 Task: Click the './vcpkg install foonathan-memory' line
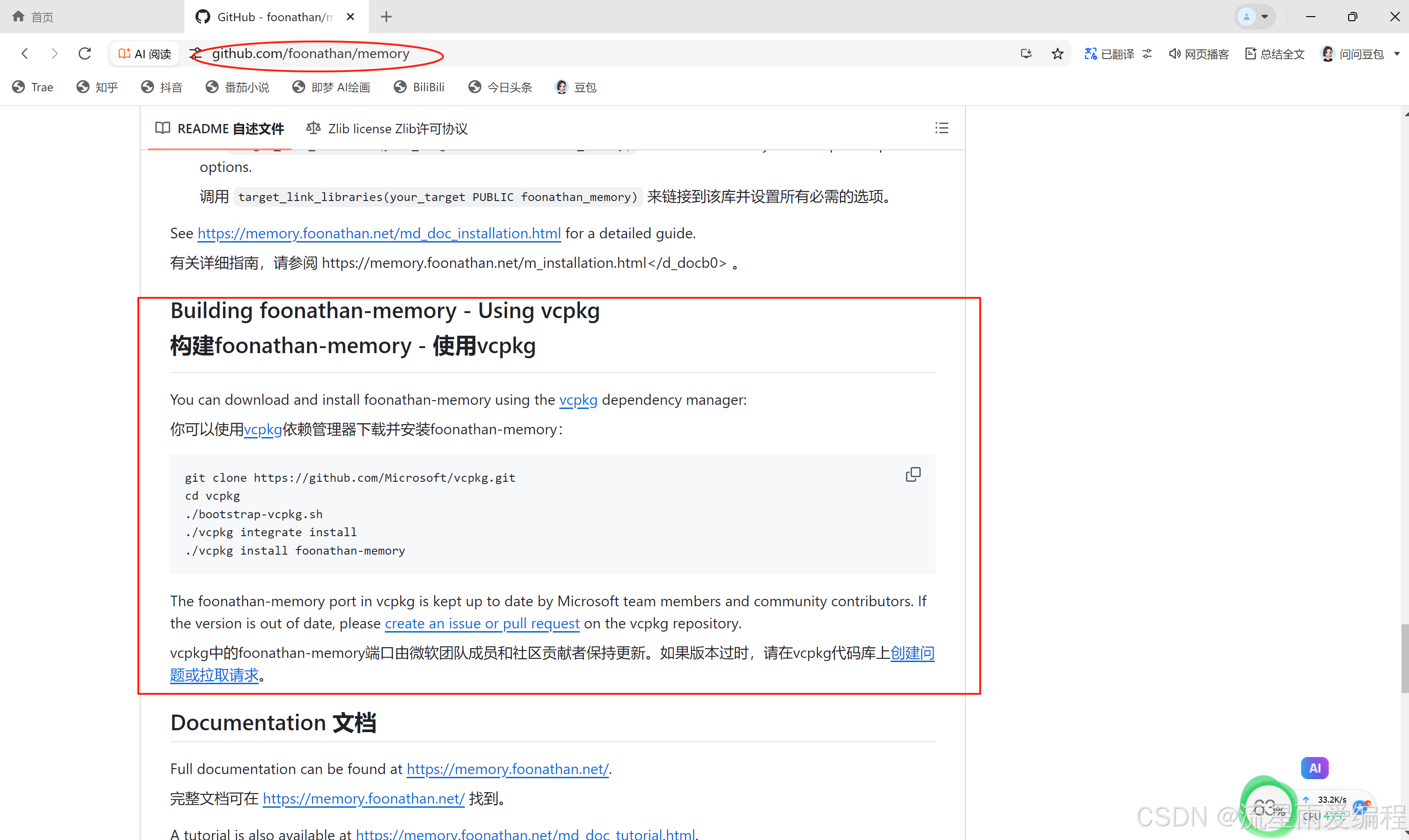[295, 551]
